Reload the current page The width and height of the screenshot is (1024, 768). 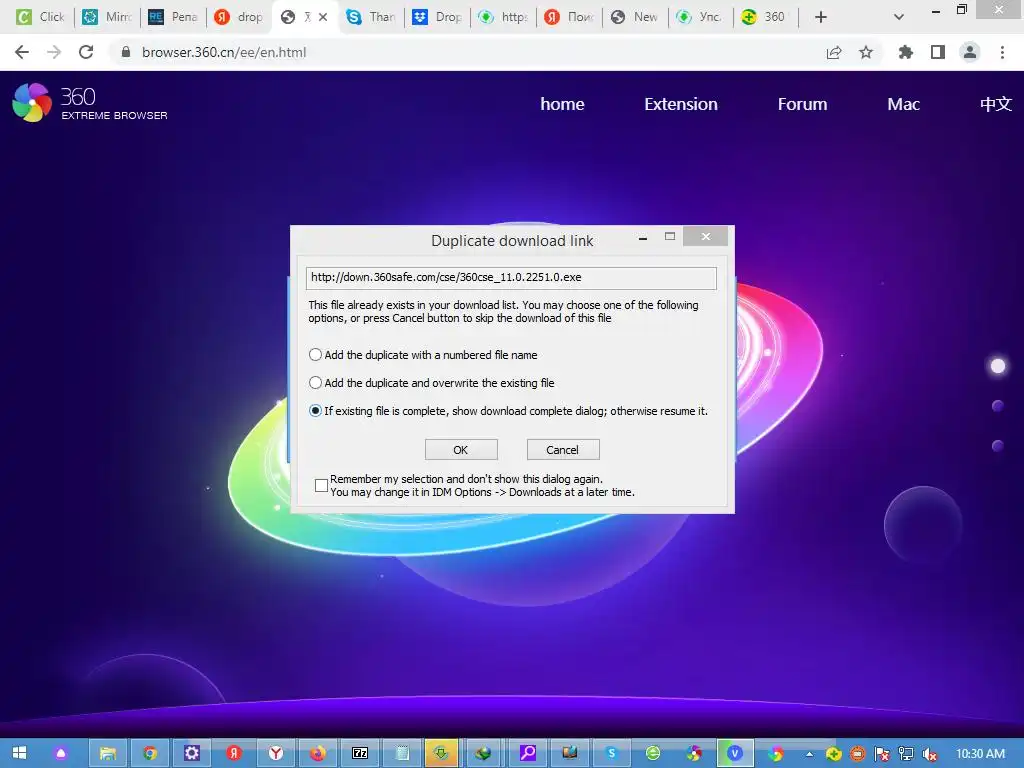(86, 52)
